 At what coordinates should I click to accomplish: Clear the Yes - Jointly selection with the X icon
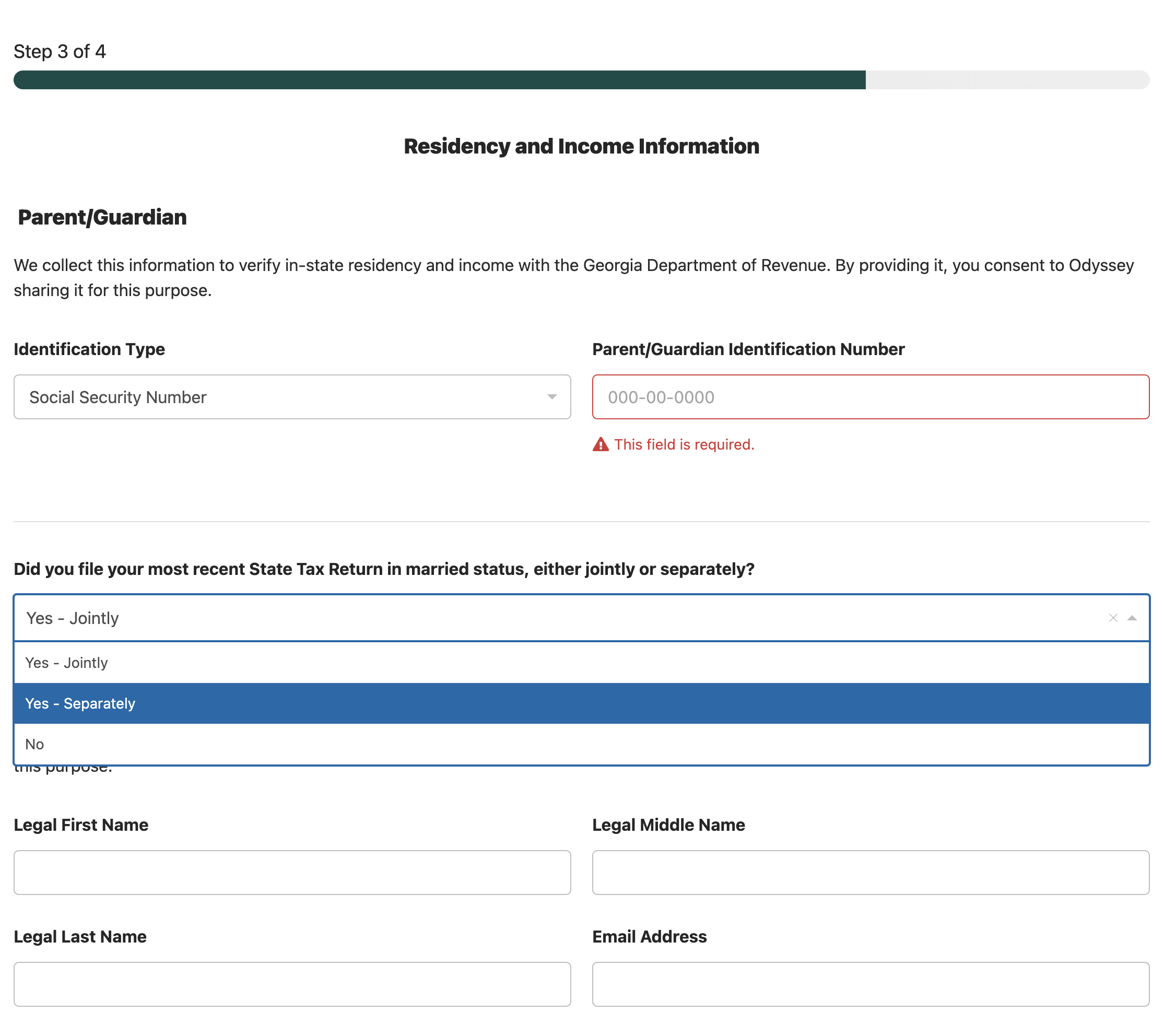coord(1112,618)
